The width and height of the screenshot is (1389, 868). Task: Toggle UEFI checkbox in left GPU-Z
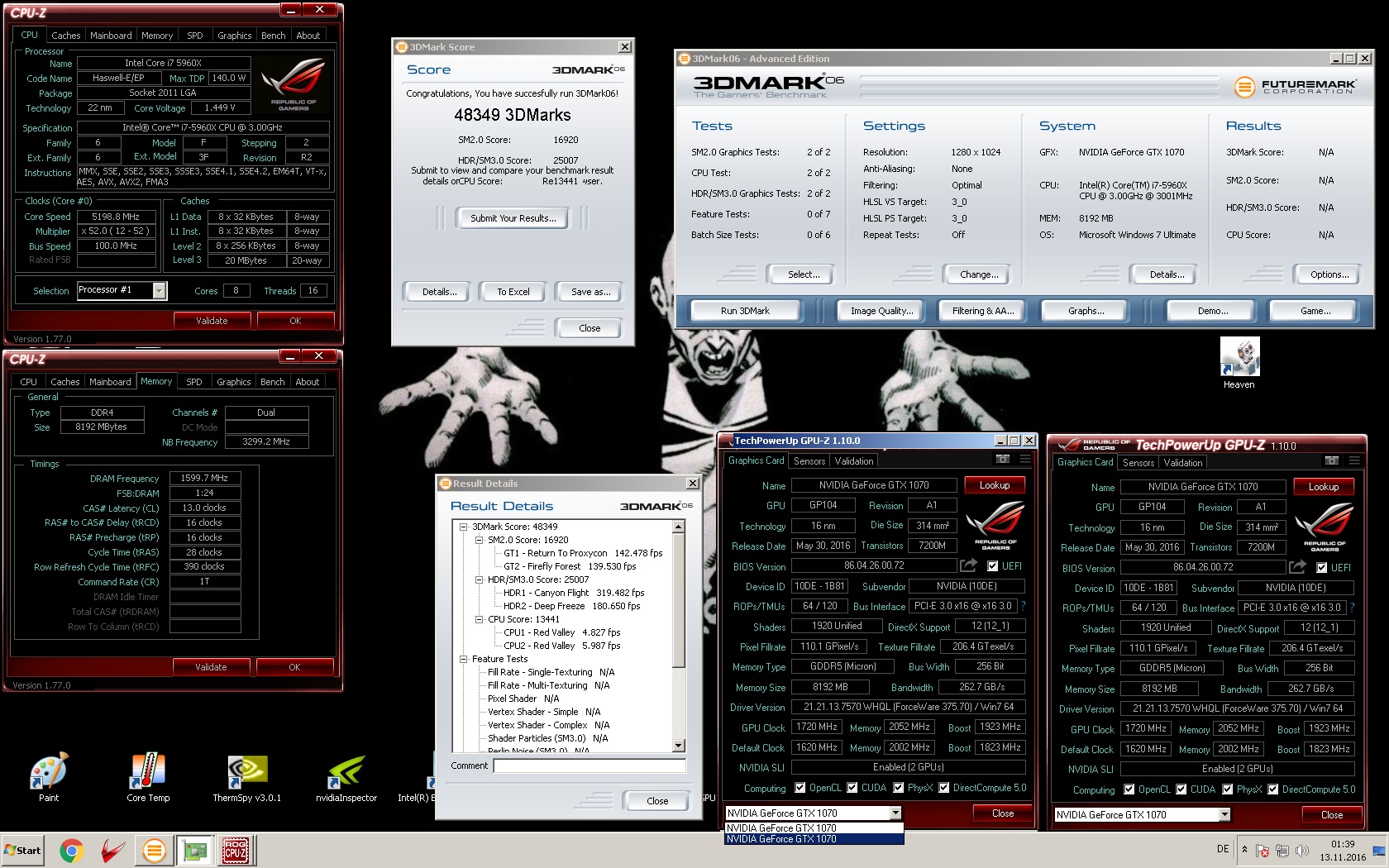pos(992,566)
